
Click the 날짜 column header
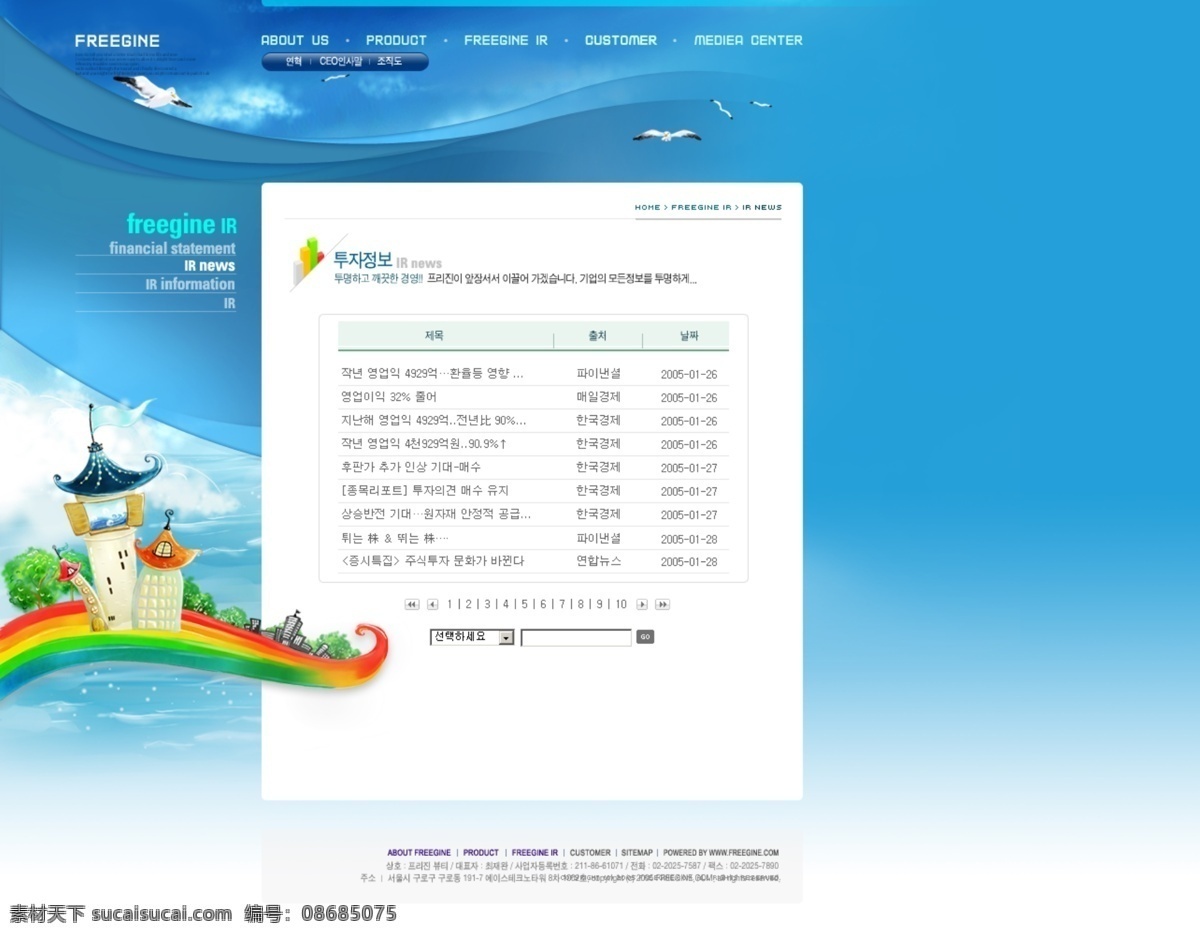[x=689, y=336]
